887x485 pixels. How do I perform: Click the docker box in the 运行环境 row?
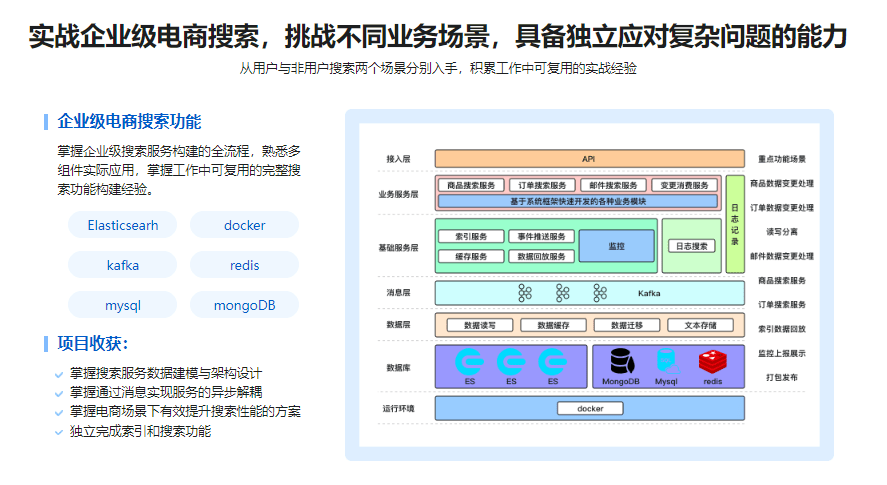tap(590, 409)
